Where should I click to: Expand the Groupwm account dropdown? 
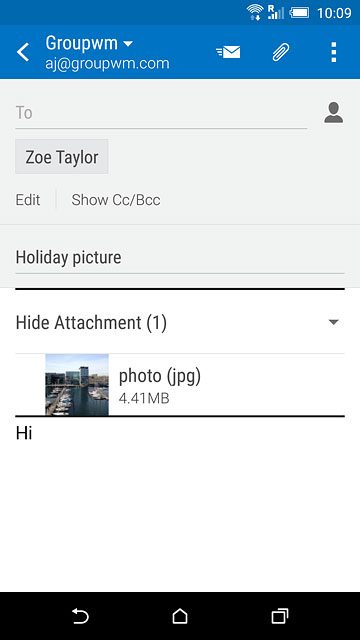[x=128, y=43]
